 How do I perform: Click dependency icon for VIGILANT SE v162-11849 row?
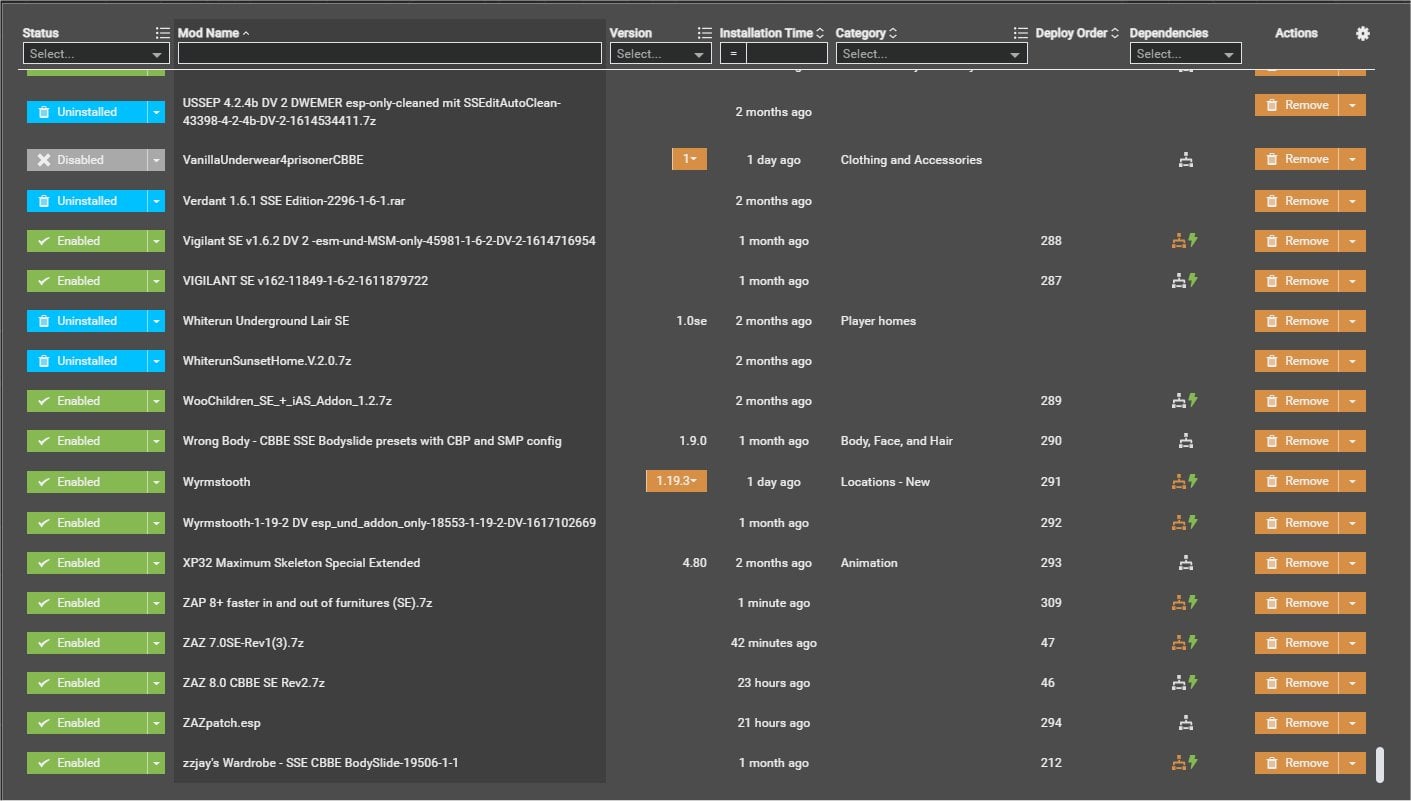1185,281
